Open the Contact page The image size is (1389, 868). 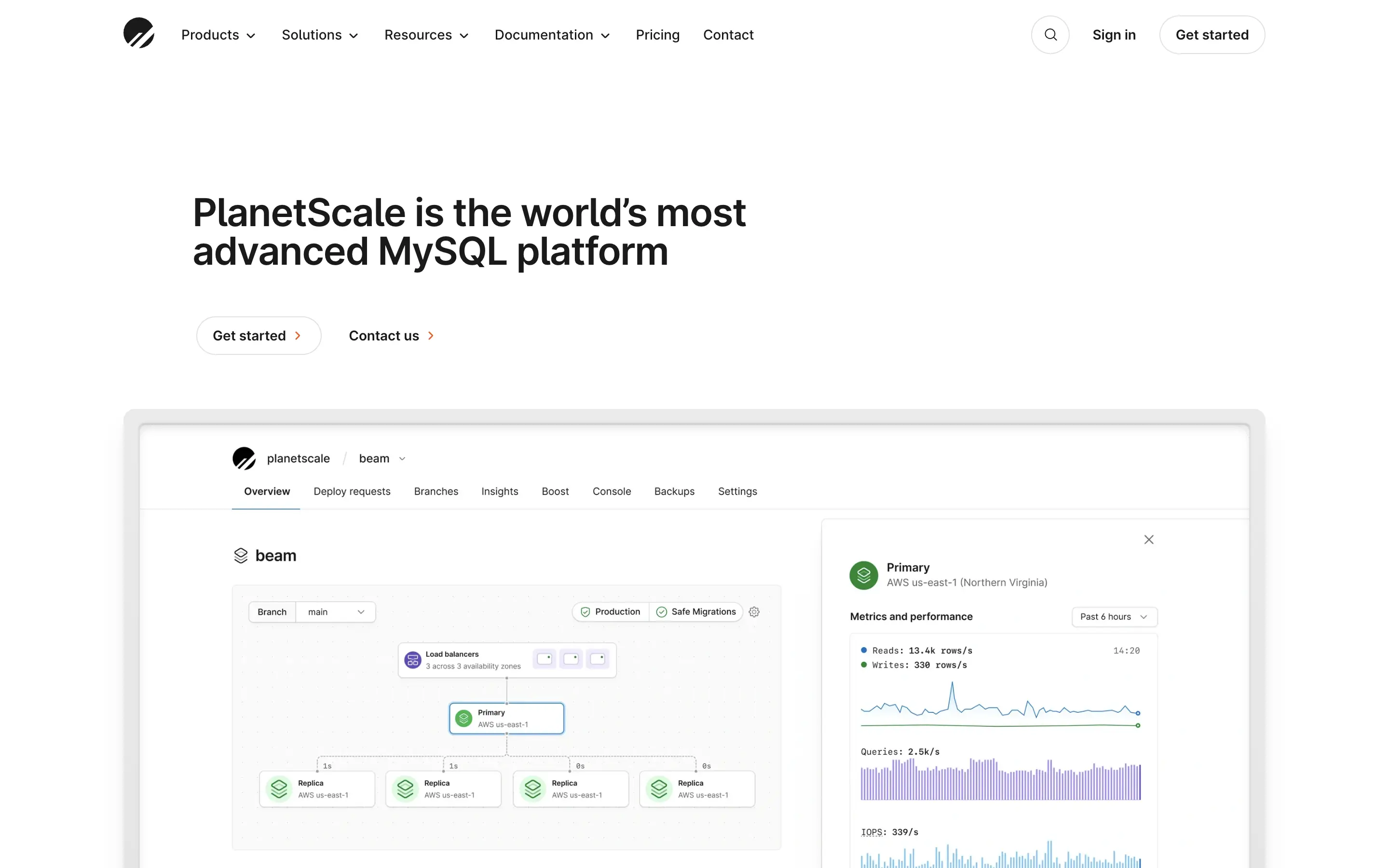click(x=728, y=35)
